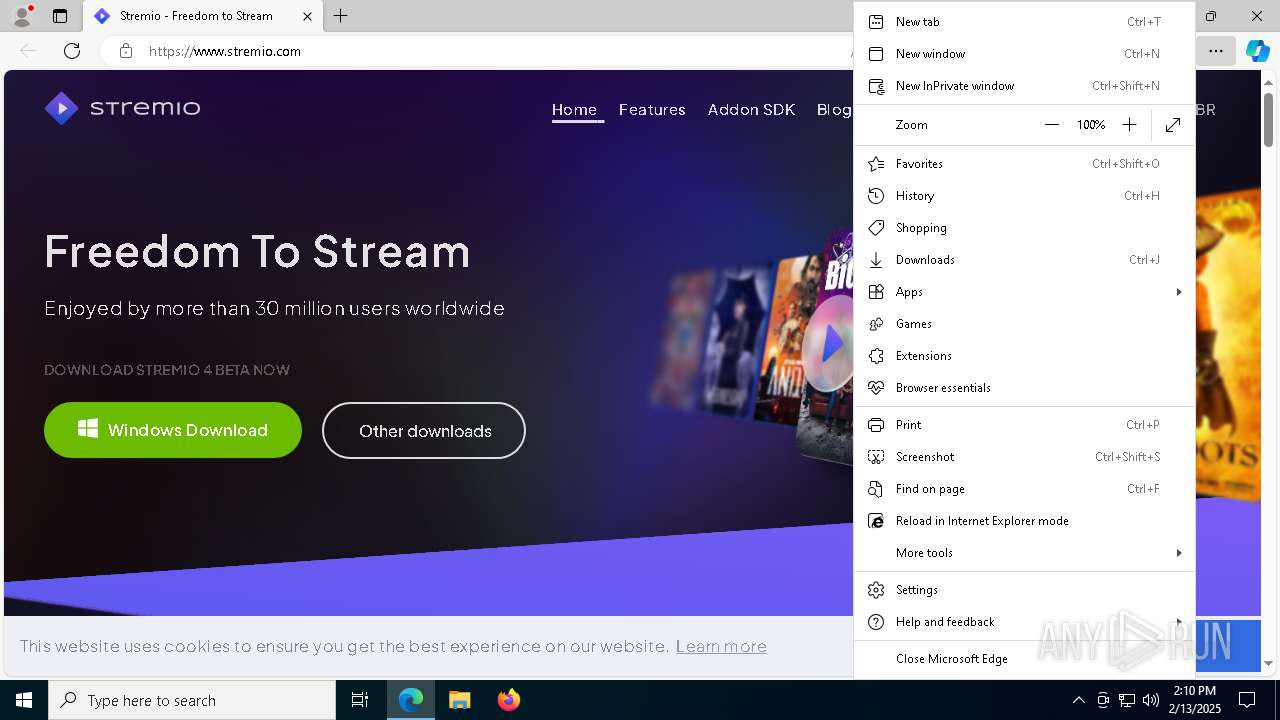Select Downloads menu item
The width and height of the screenshot is (1280, 720).
click(1024, 260)
